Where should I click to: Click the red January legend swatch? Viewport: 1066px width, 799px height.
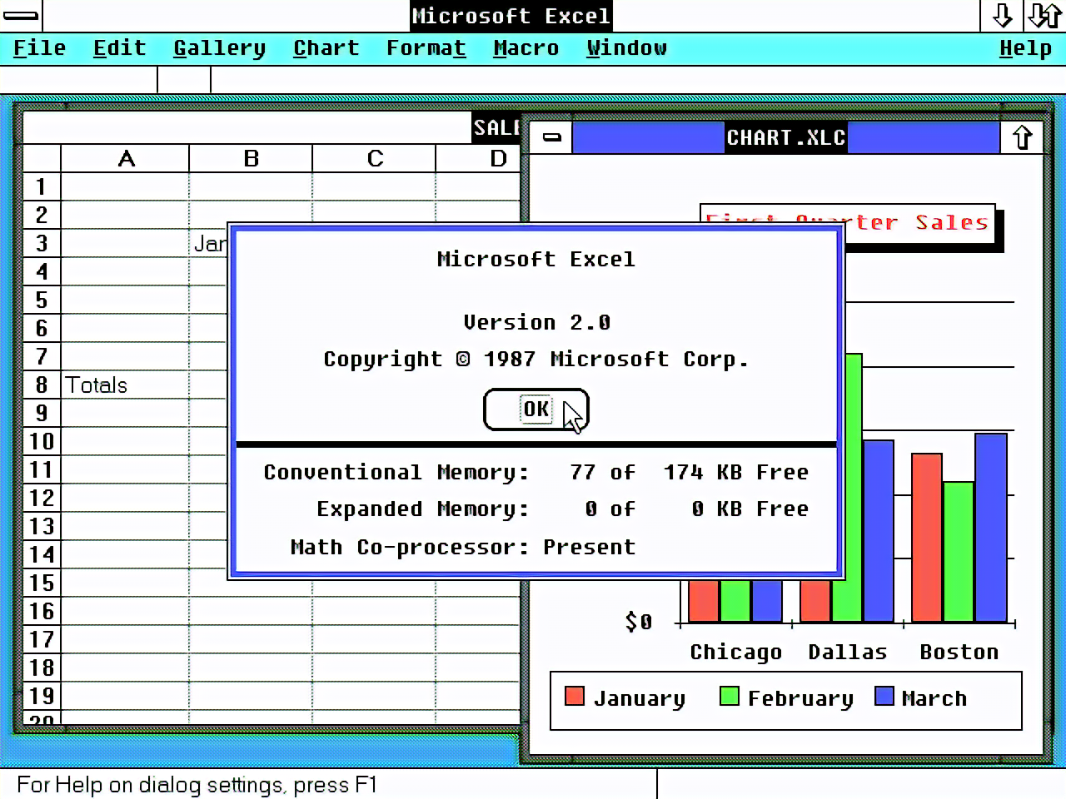point(575,697)
